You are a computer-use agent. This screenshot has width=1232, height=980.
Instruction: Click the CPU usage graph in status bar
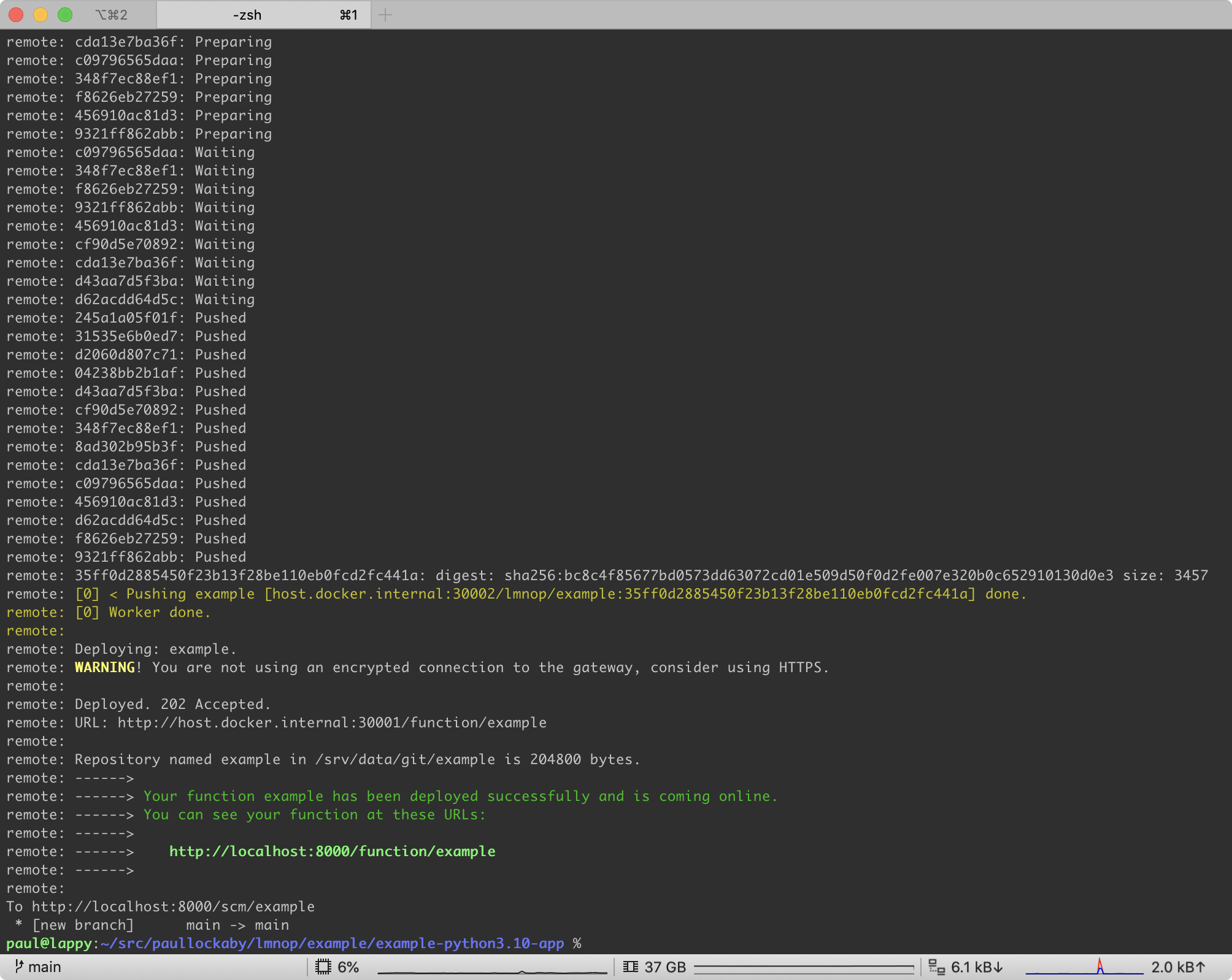tap(492, 968)
